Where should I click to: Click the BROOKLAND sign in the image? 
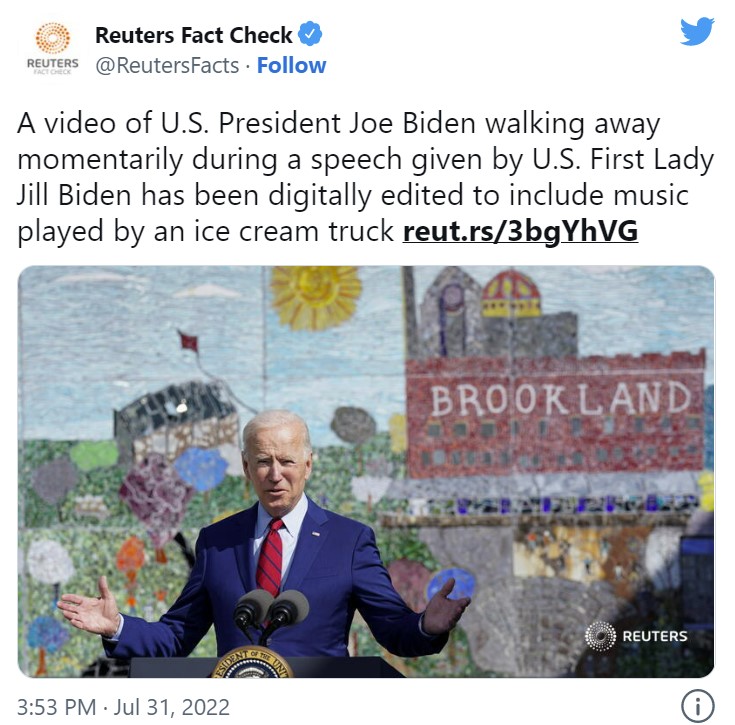click(x=561, y=398)
